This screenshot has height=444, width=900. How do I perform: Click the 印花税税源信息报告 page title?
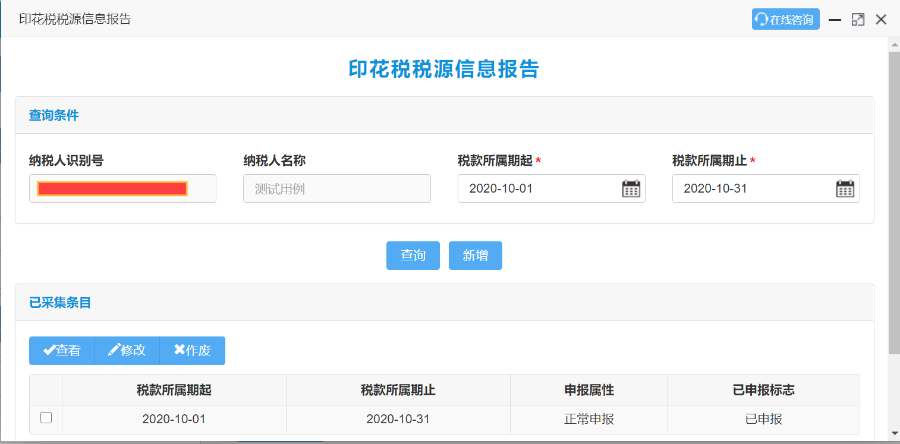(444, 69)
